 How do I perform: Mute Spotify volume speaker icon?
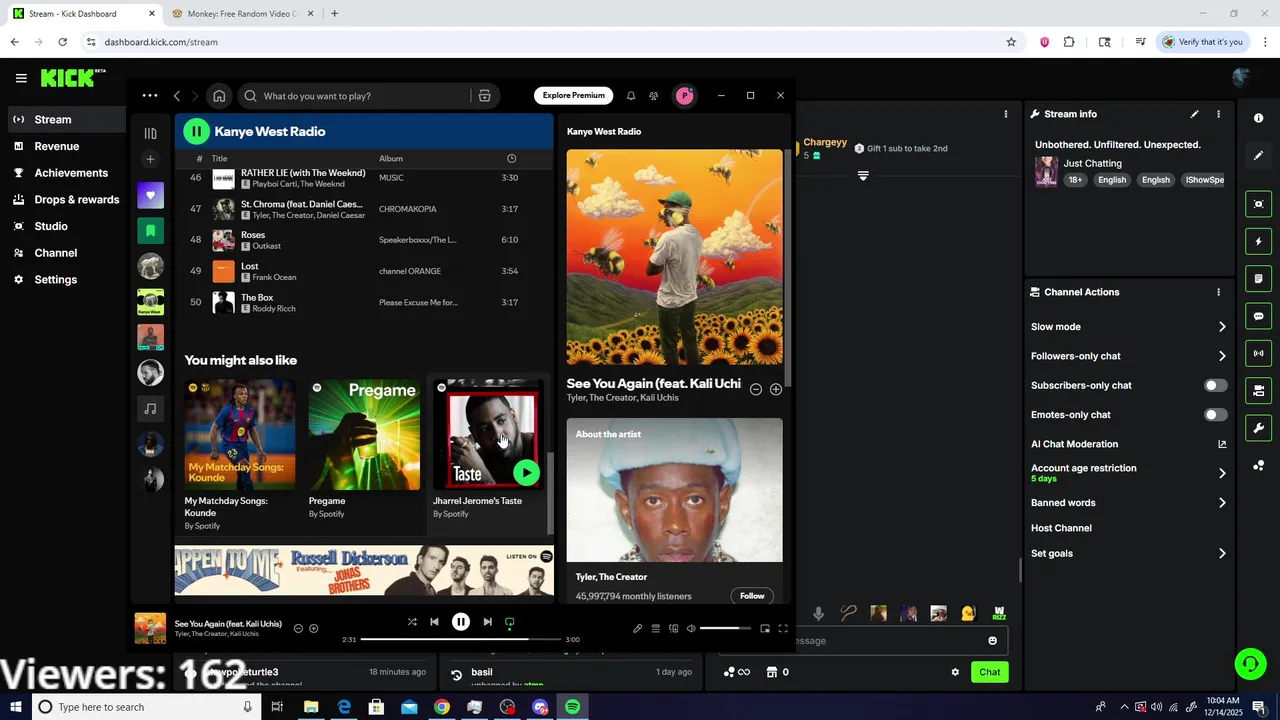pos(690,629)
